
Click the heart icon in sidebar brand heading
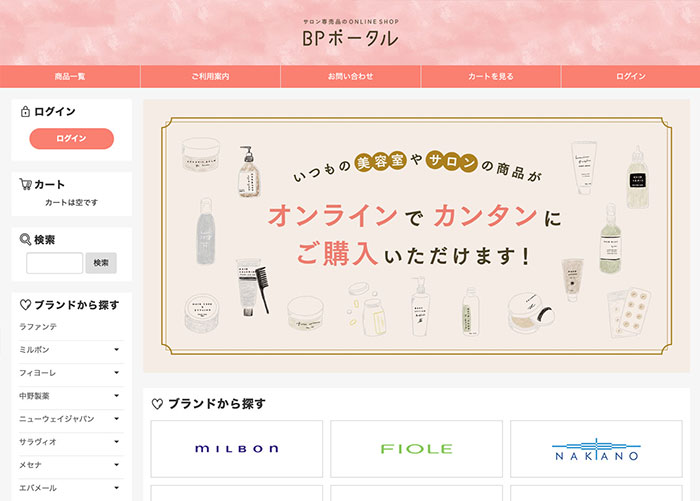click(25, 305)
